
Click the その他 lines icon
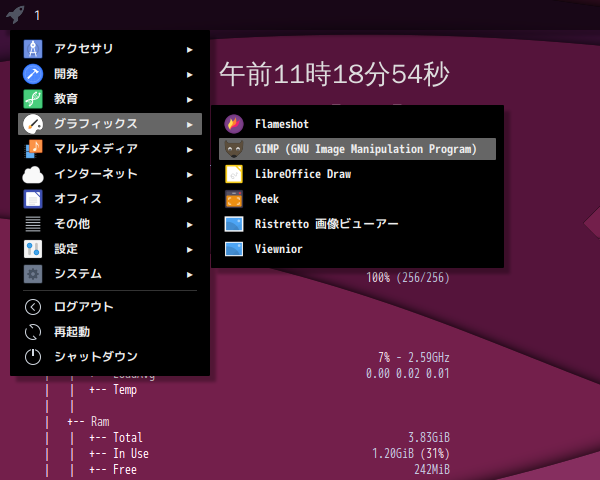point(33,224)
